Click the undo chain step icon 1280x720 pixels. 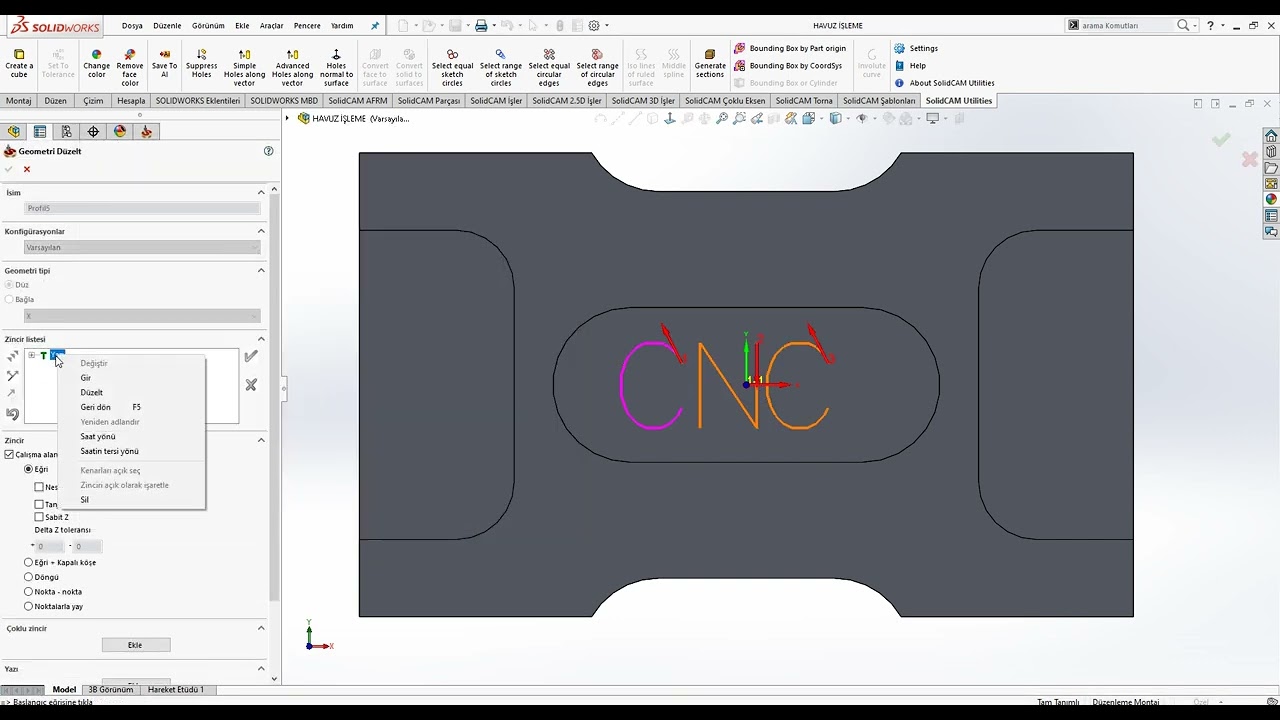[12, 414]
